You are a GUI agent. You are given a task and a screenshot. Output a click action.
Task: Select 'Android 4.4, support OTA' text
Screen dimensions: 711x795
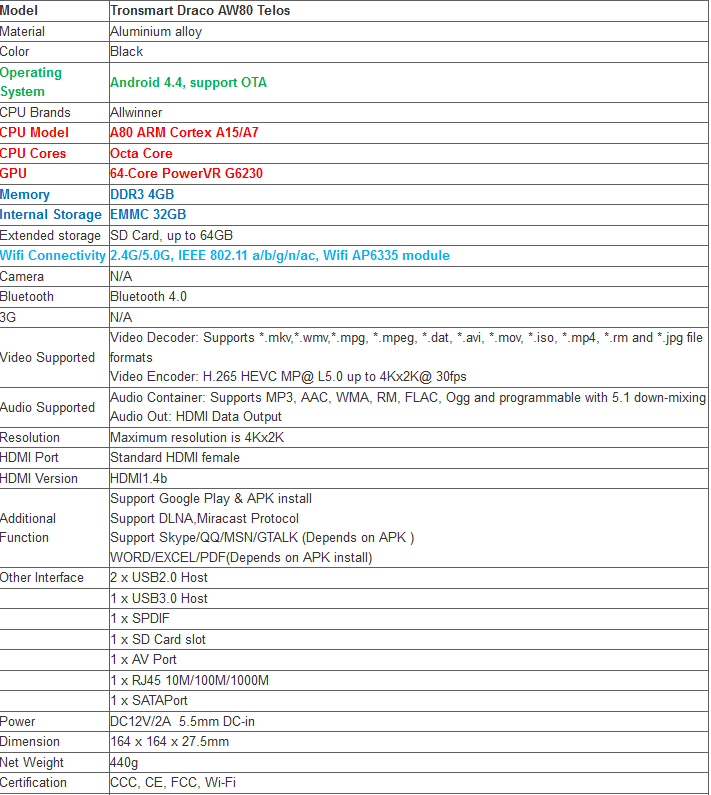[188, 82]
